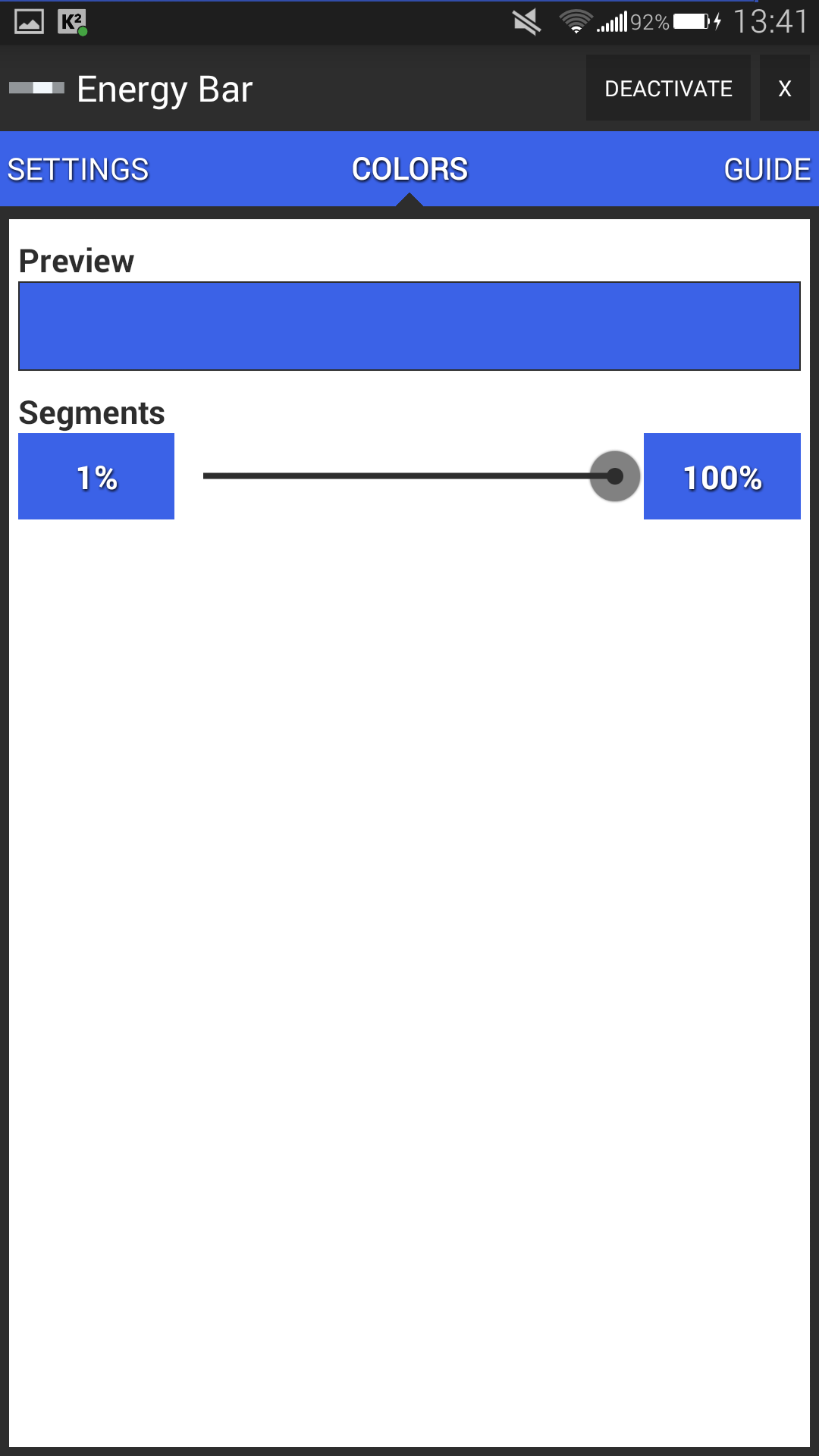819x1456 pixels.
Task: Tap the 1% segment start button
Action: (96, 476)
